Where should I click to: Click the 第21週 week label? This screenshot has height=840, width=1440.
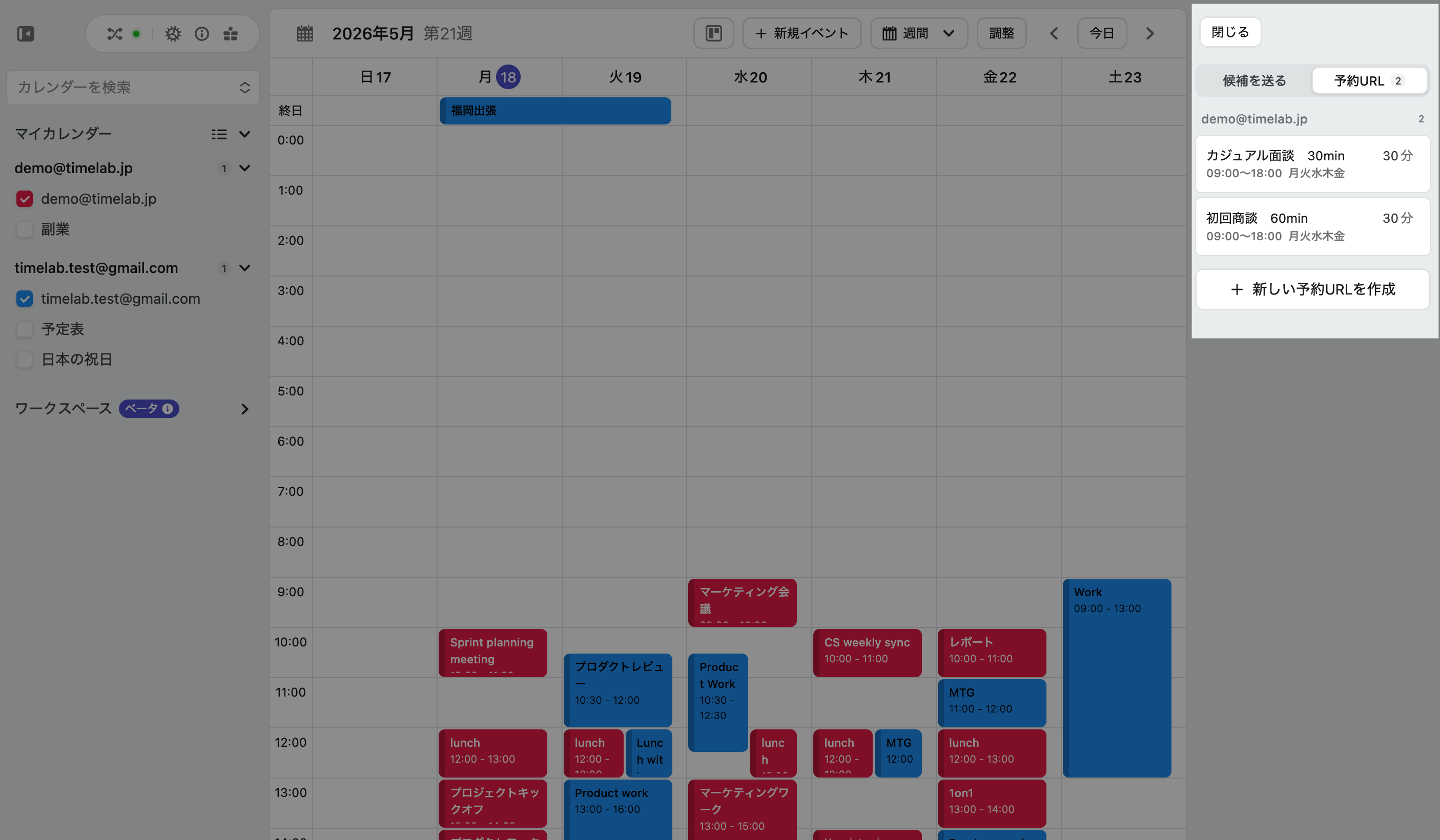point(448,34)
